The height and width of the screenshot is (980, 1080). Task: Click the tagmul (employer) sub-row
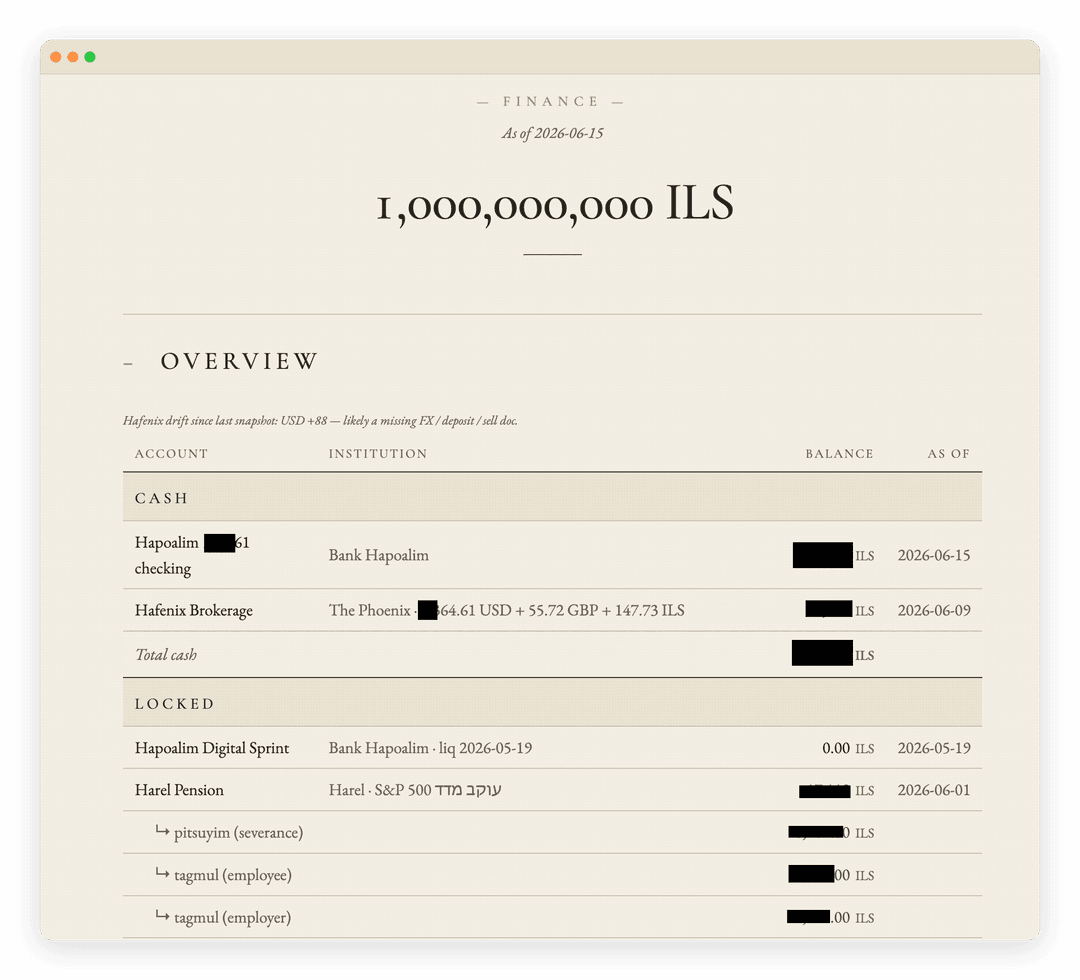click(x=552, y=917)
